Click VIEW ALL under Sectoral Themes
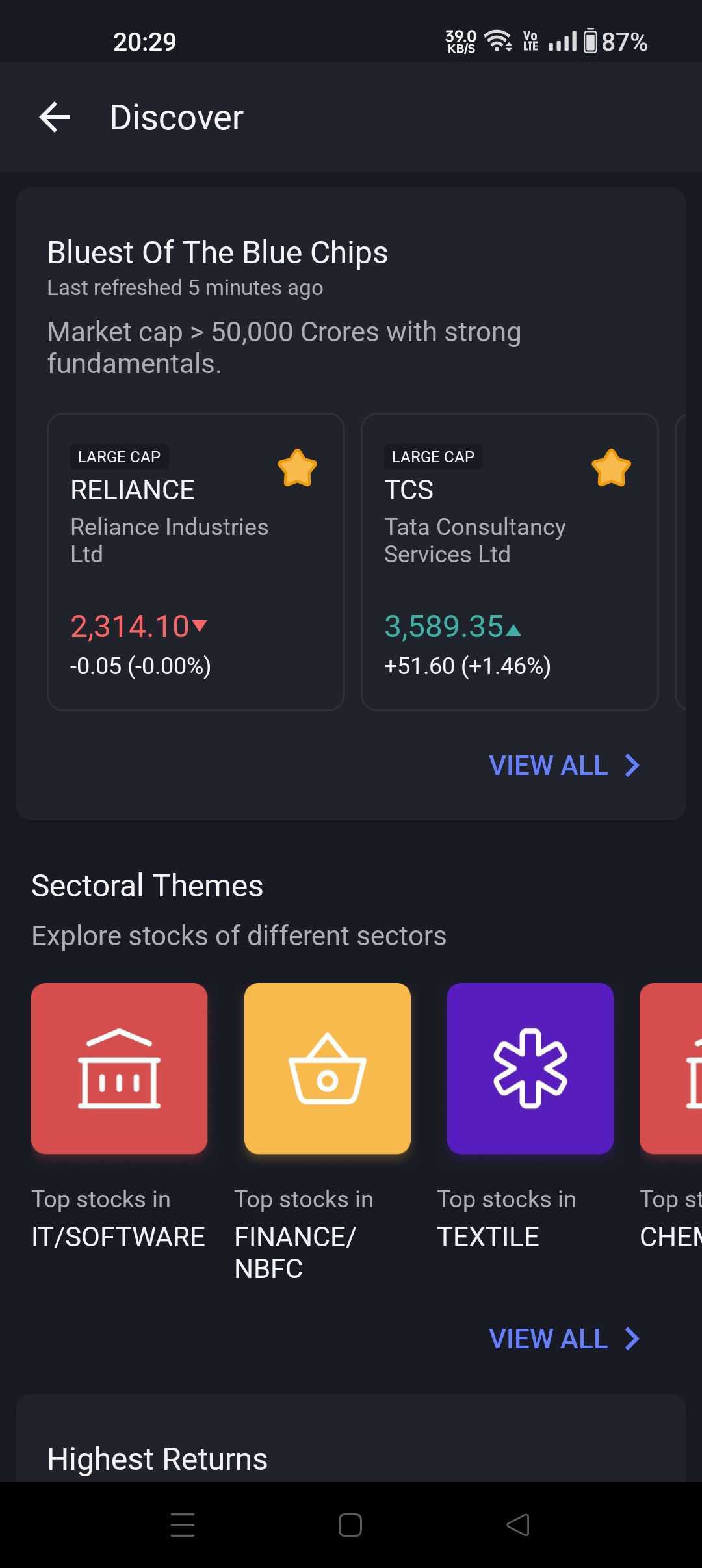Screen dimensions: 702x1568 548,1339
